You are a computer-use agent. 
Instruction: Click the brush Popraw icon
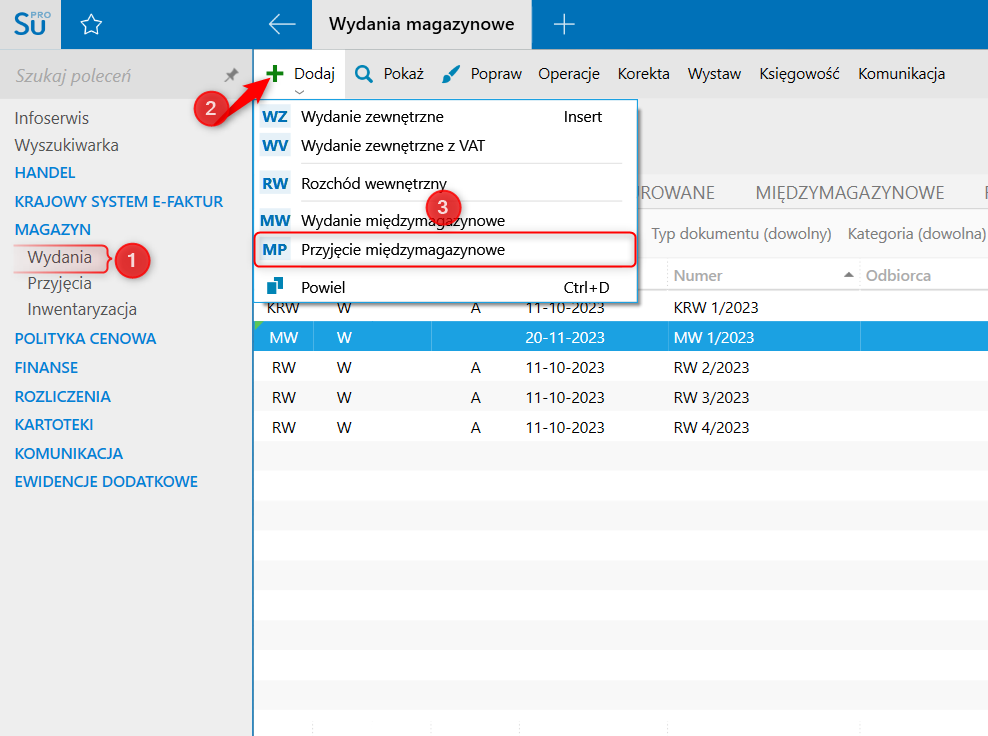coord(452,74)
